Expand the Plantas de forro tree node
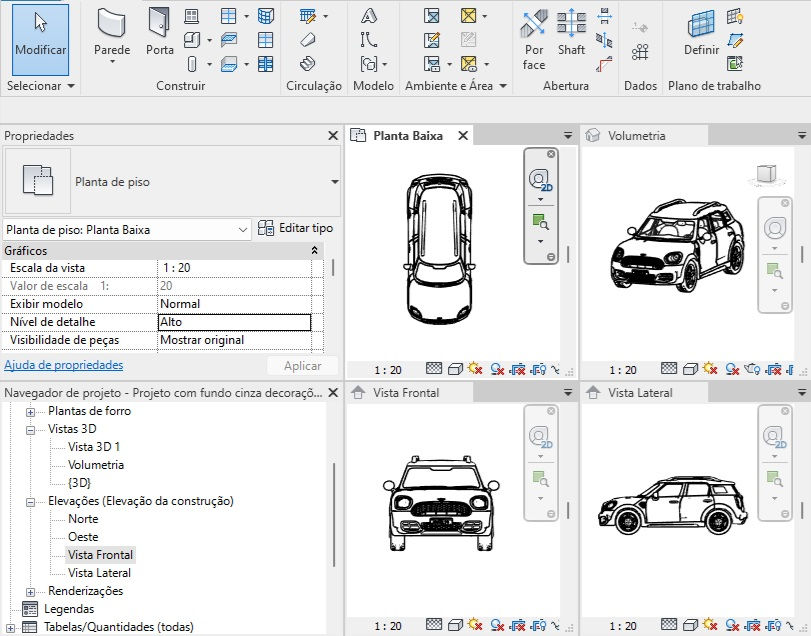 (31, 412)
